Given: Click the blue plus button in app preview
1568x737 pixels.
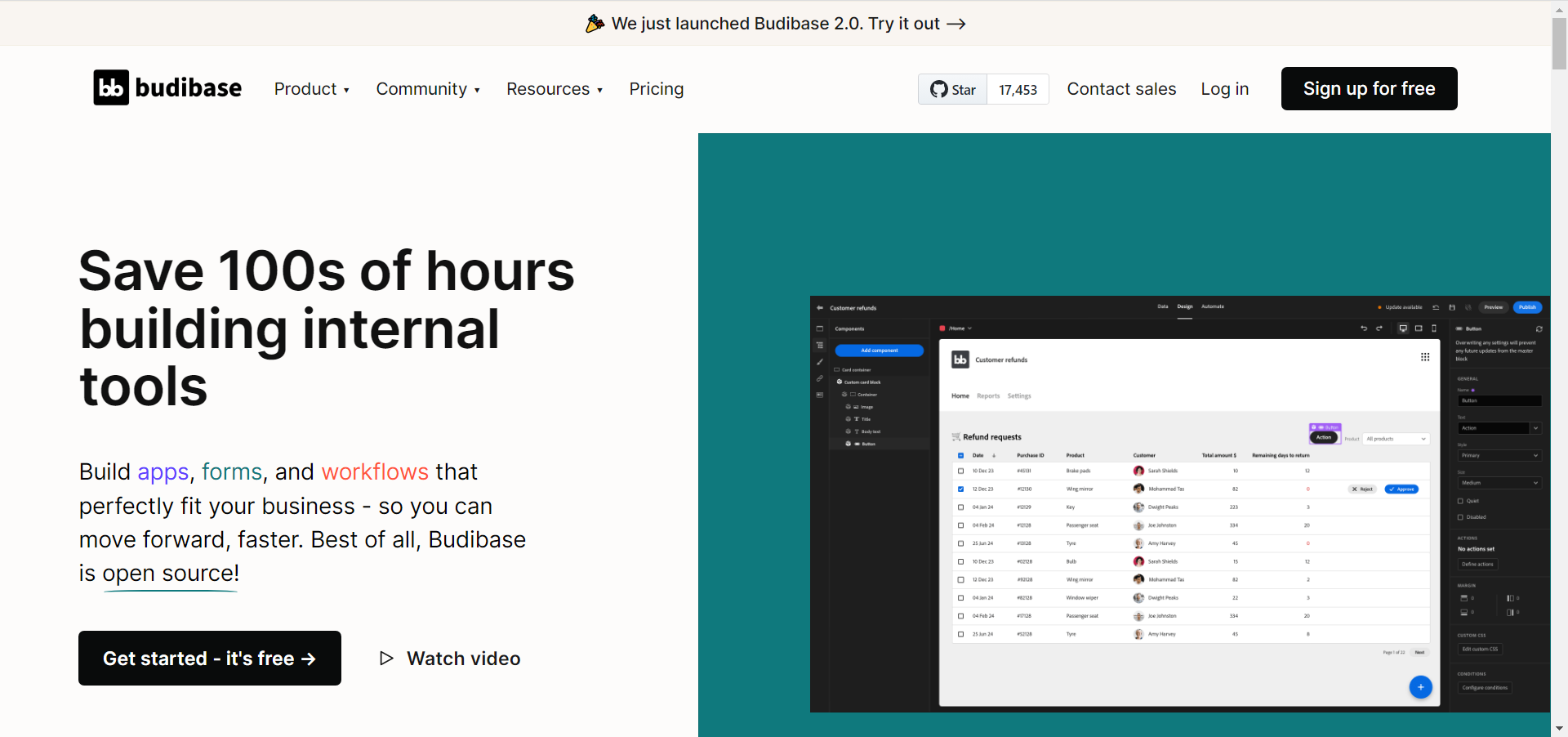Looking at the screenshot, I should [1420, 687].
